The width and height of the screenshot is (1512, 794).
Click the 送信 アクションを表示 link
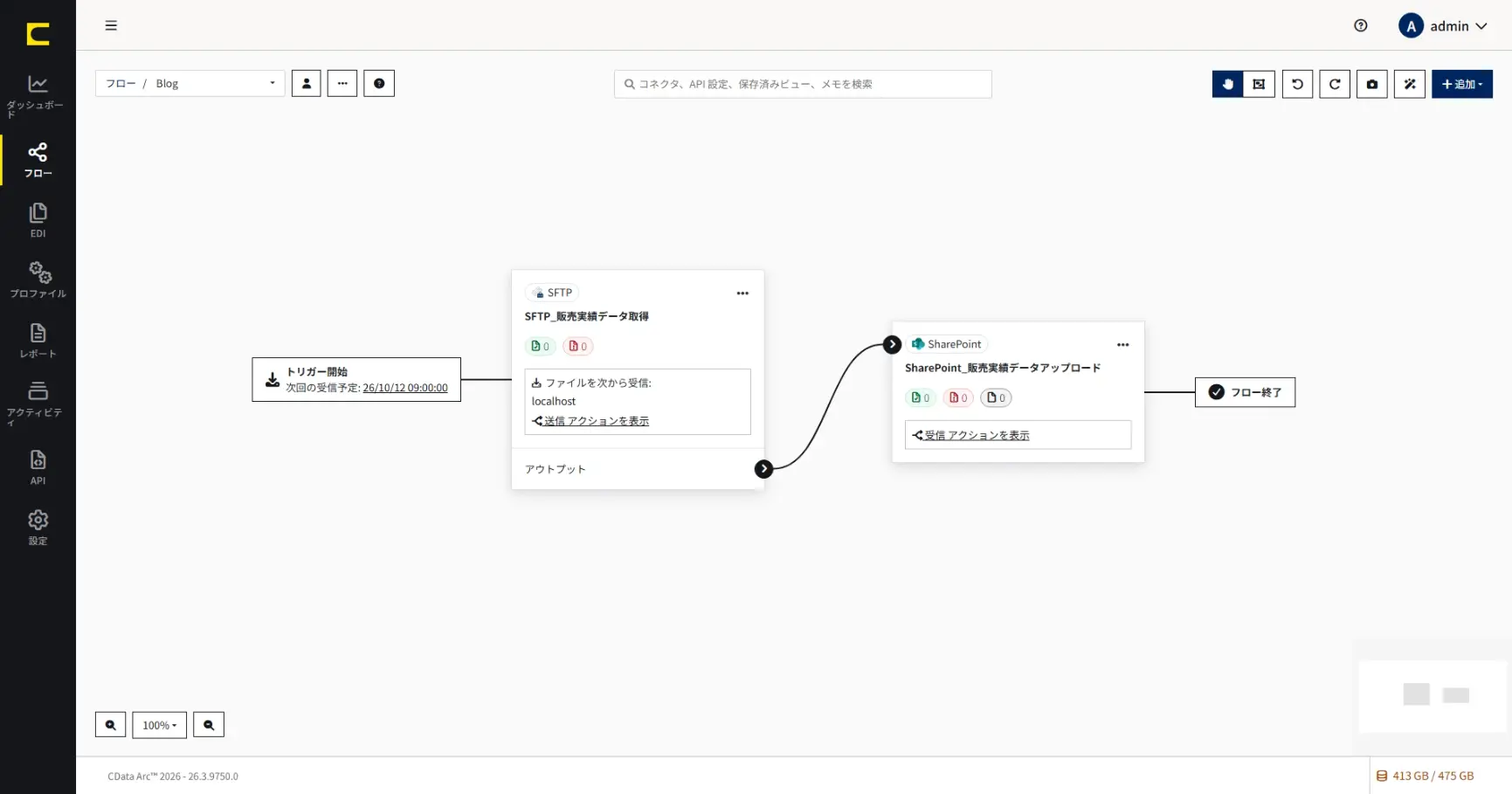590,421
